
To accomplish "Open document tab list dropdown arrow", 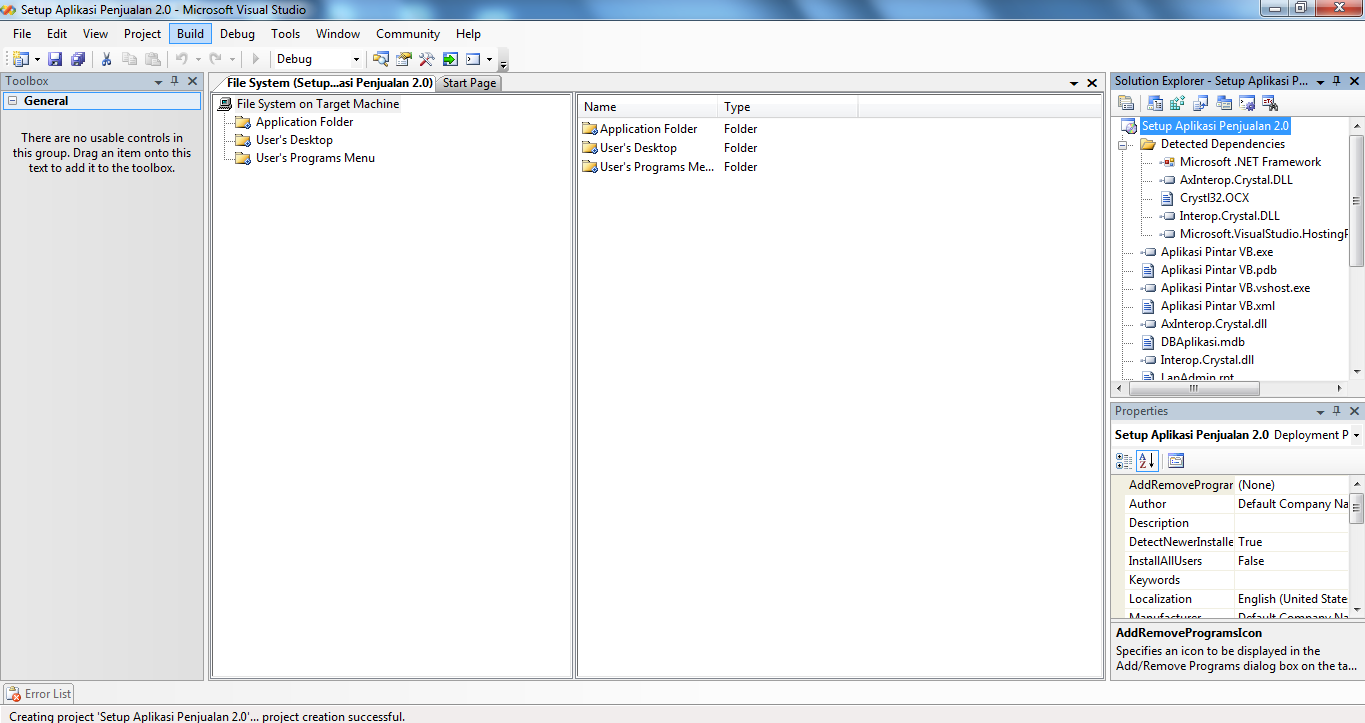I will click(x=1074, y=83).
